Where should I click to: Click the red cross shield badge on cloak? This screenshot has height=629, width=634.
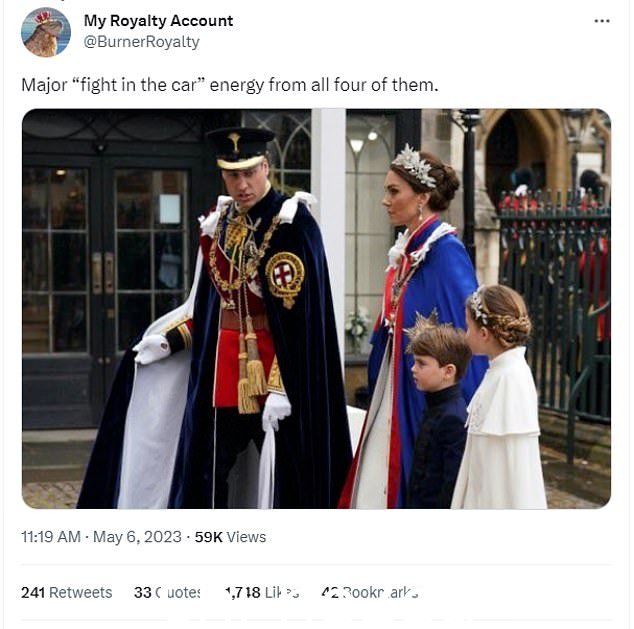point(285,277)
